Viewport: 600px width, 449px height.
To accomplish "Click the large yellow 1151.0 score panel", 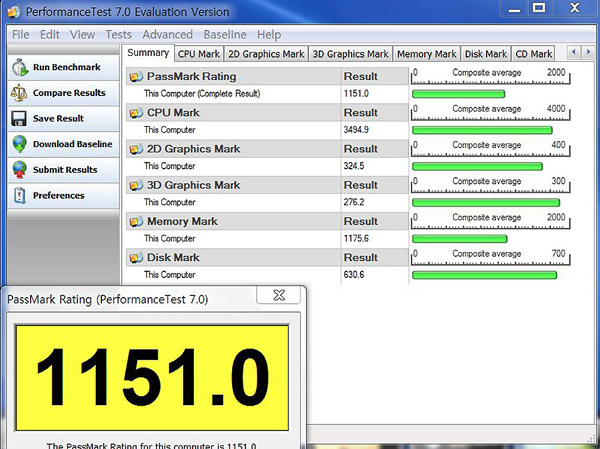I will (152, 377).
